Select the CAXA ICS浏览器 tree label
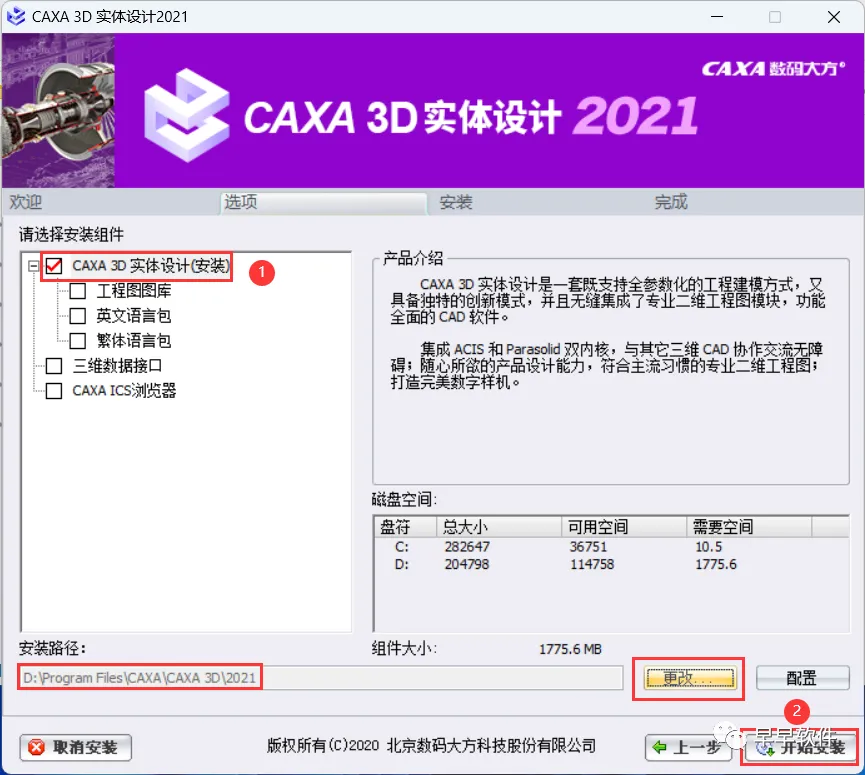 (124, 391)
